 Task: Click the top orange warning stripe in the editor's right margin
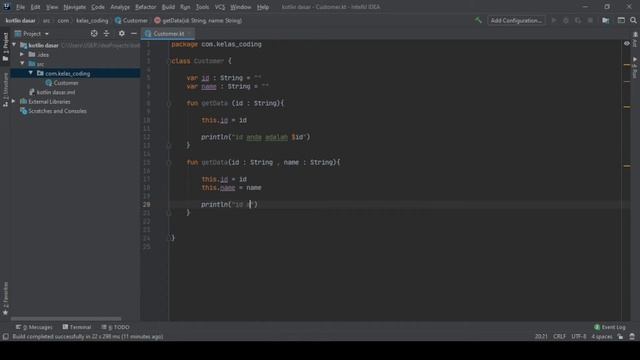(627, 64)
